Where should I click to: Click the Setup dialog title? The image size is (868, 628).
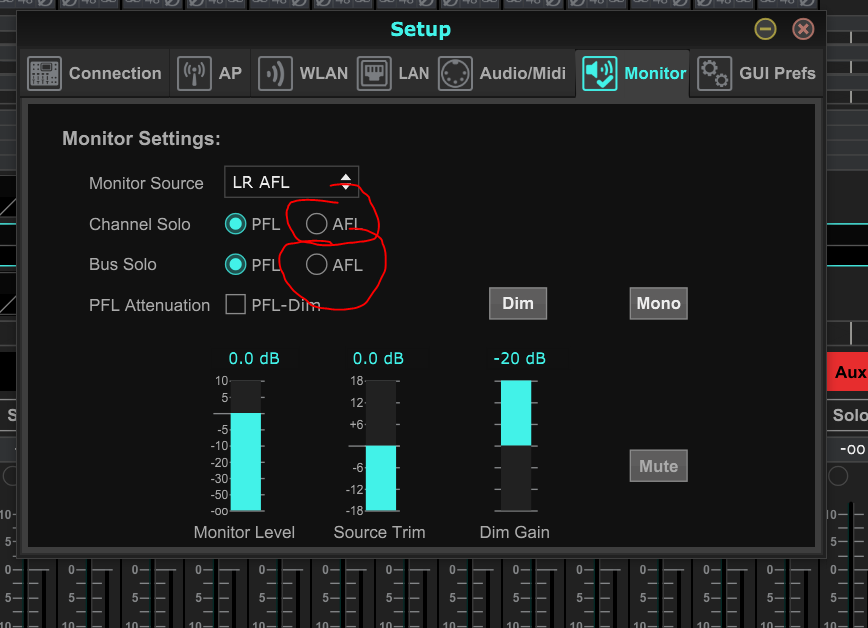[421, 29]
